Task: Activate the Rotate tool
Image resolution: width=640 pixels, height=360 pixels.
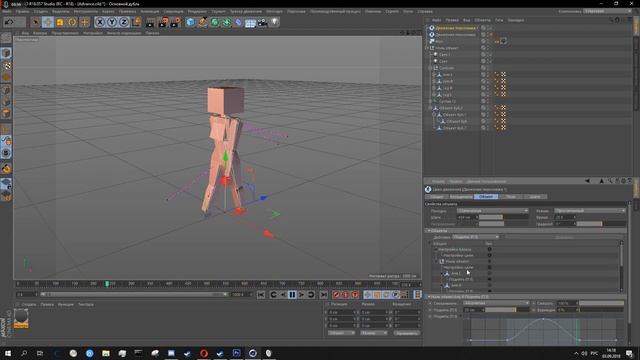Action: tap(72, 22)
